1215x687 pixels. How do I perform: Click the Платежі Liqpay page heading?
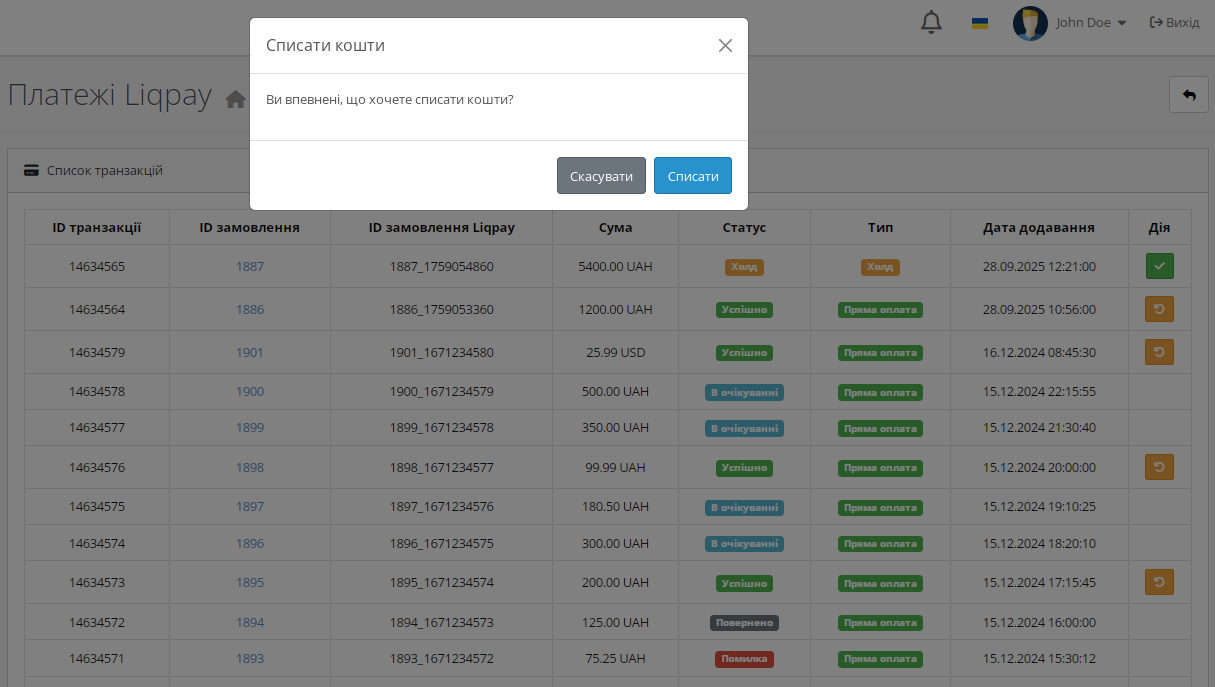coord(110,95)
